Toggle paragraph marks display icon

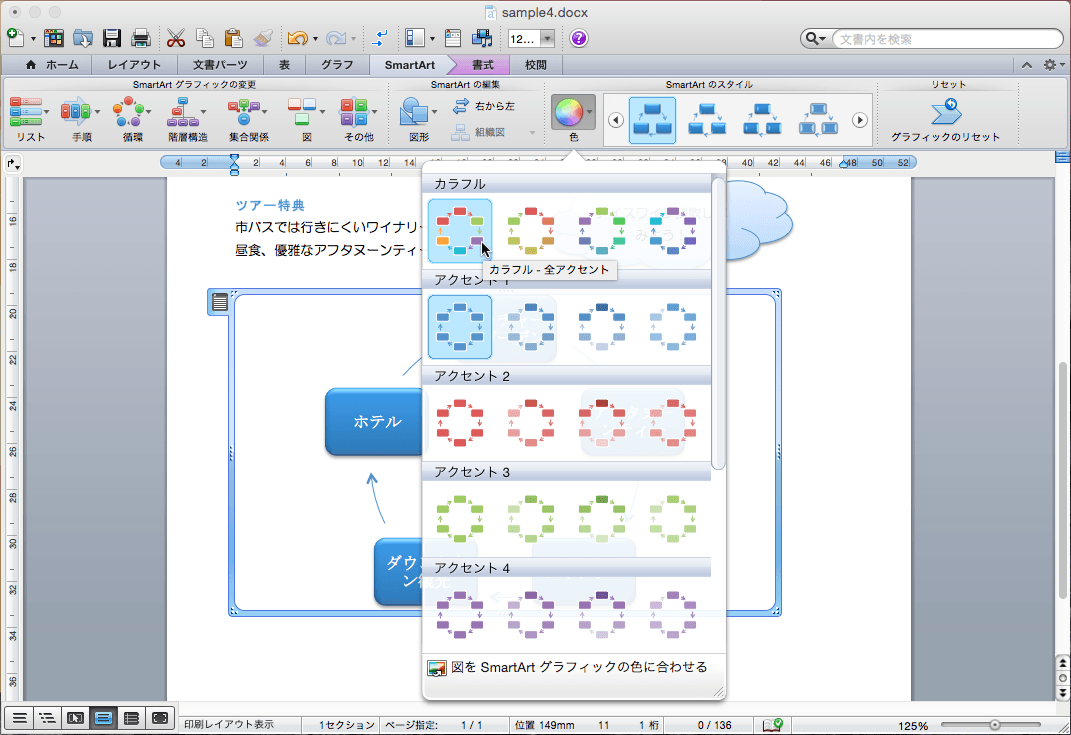click(380, 38)
